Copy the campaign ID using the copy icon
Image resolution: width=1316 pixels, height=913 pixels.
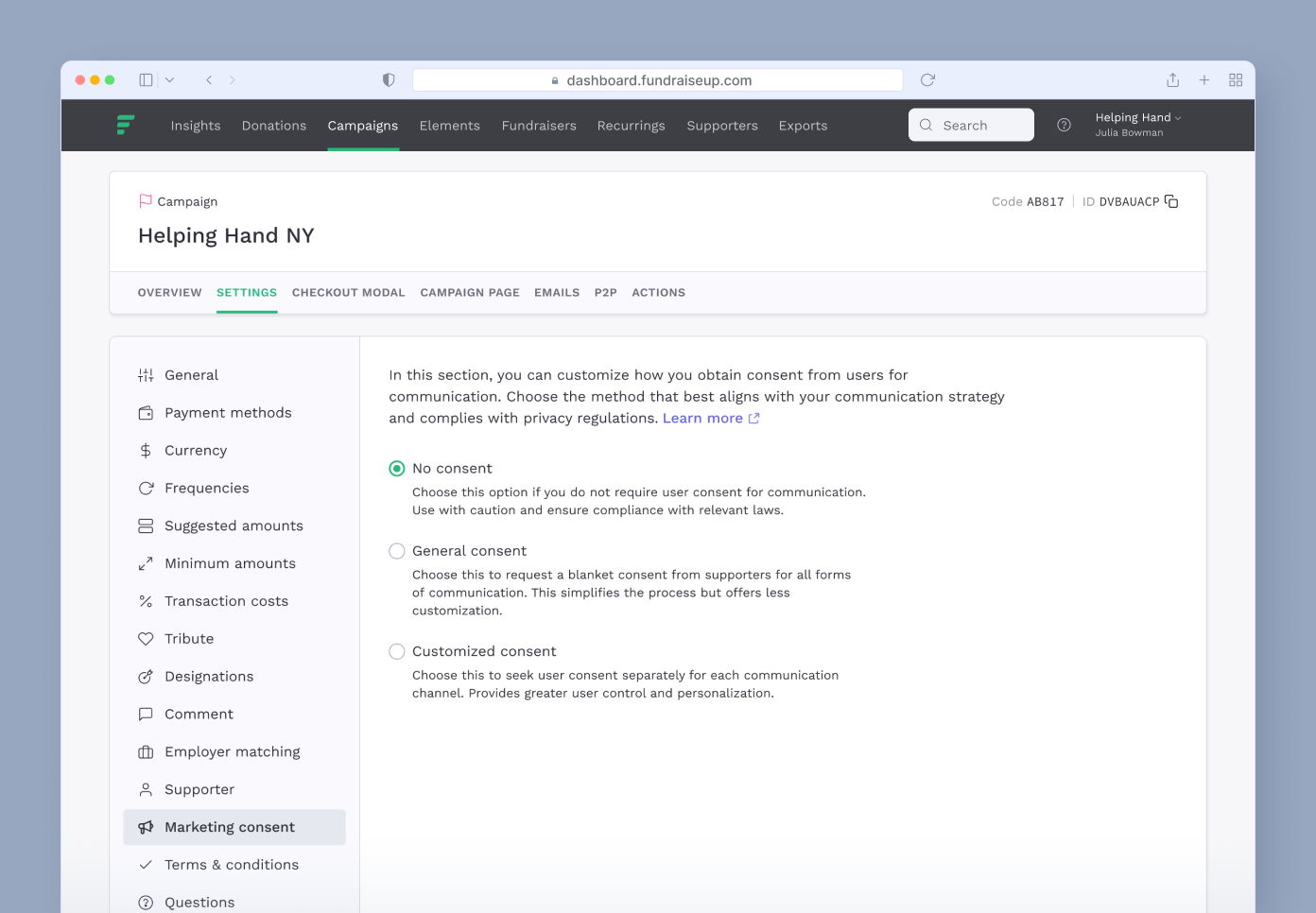pyautogui.click(x=1171, y=201)
